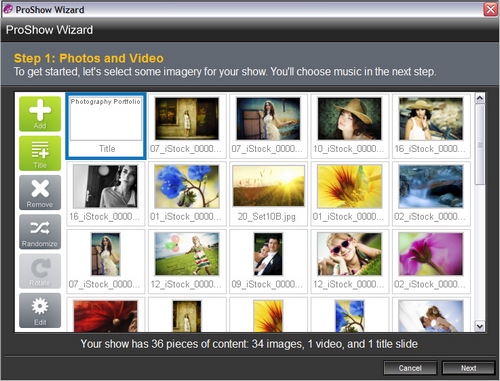The height and width of the screenshot is (381, 500).
Task: Select the small yellow flower thumbnail in bottom row
Action: tap(268, 316)
